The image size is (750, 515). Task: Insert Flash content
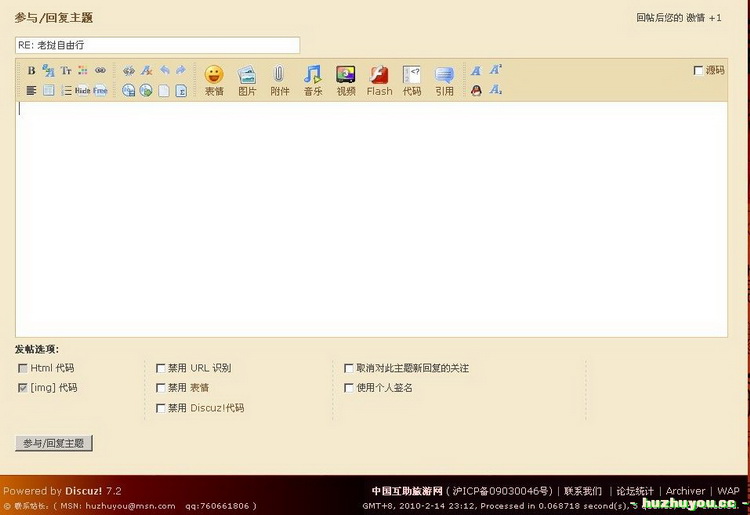coord(379,80)
